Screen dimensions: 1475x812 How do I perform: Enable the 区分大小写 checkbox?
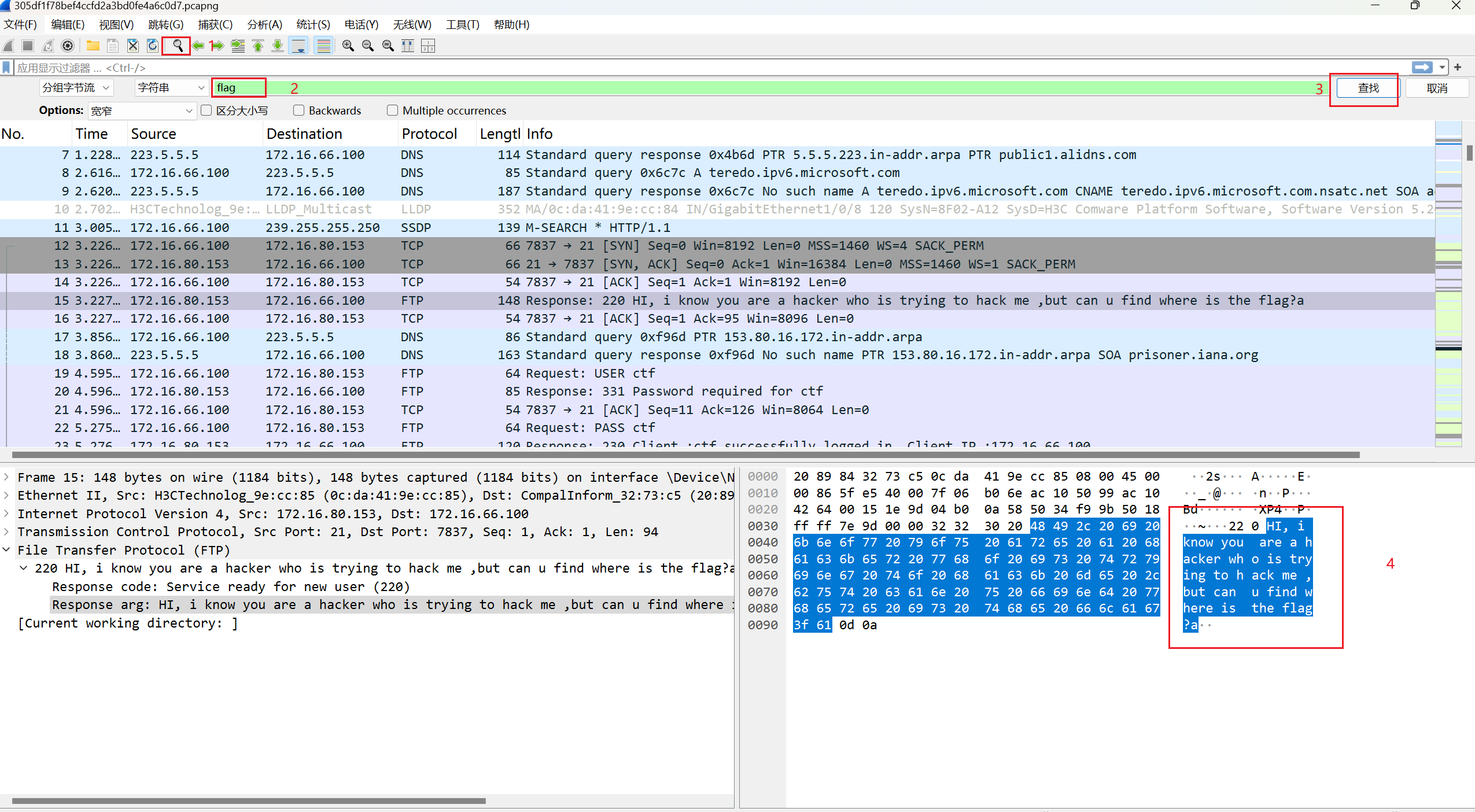pos(207,110)
